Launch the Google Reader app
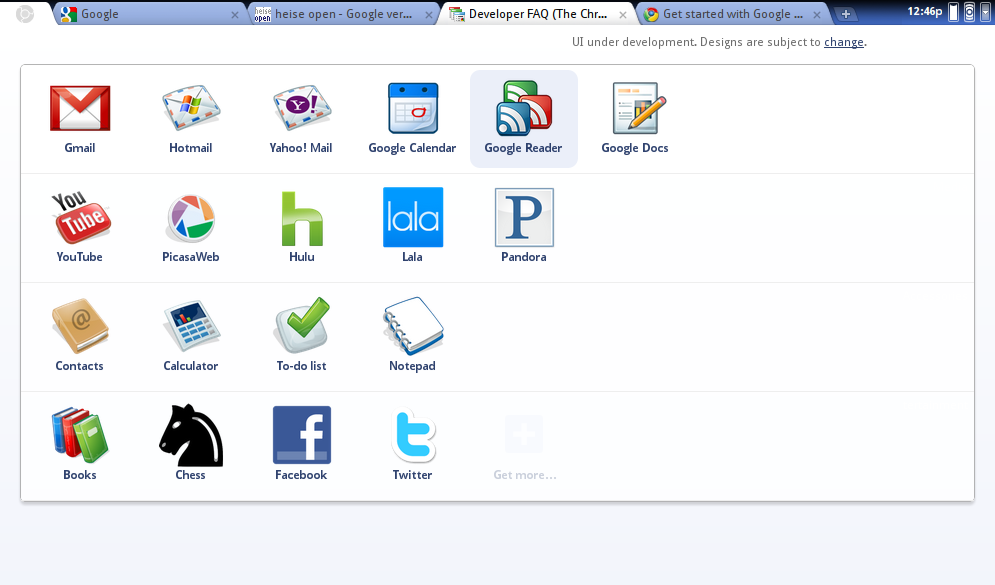This screenshot has width=995, height=585. click(x=524, y=108)
